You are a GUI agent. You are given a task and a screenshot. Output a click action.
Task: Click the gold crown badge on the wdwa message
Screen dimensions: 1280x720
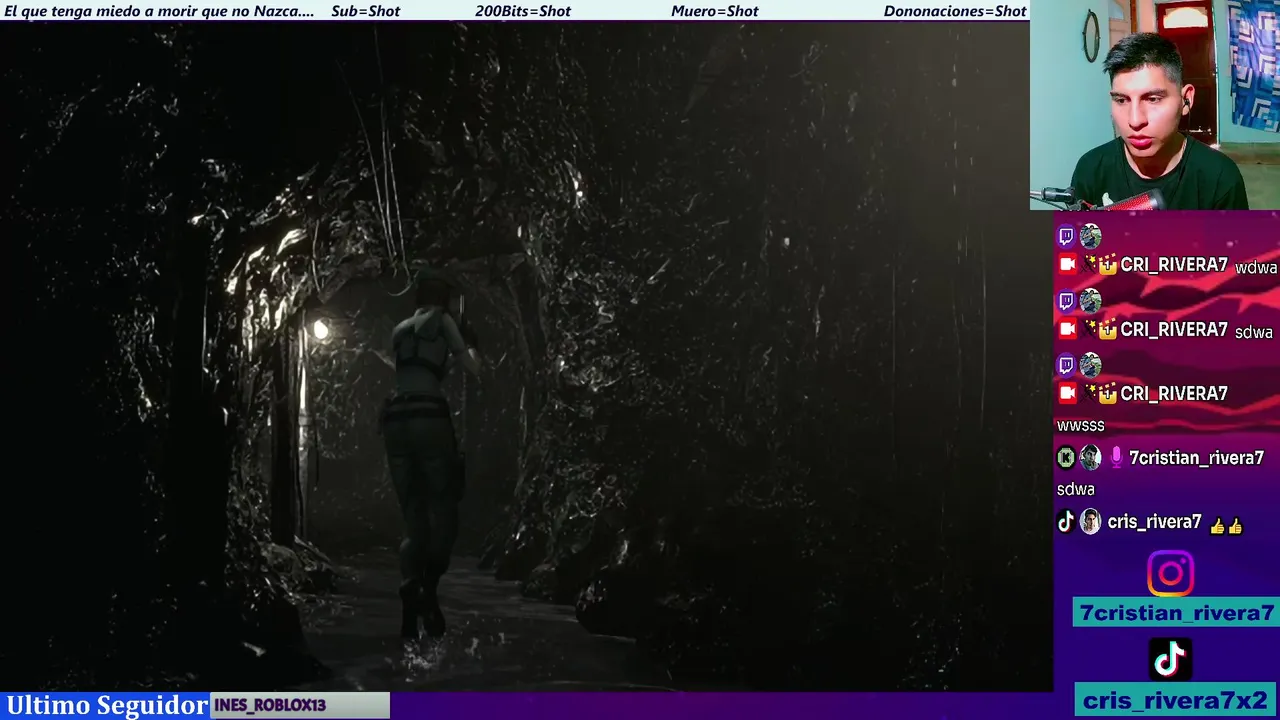(1107, 266)
